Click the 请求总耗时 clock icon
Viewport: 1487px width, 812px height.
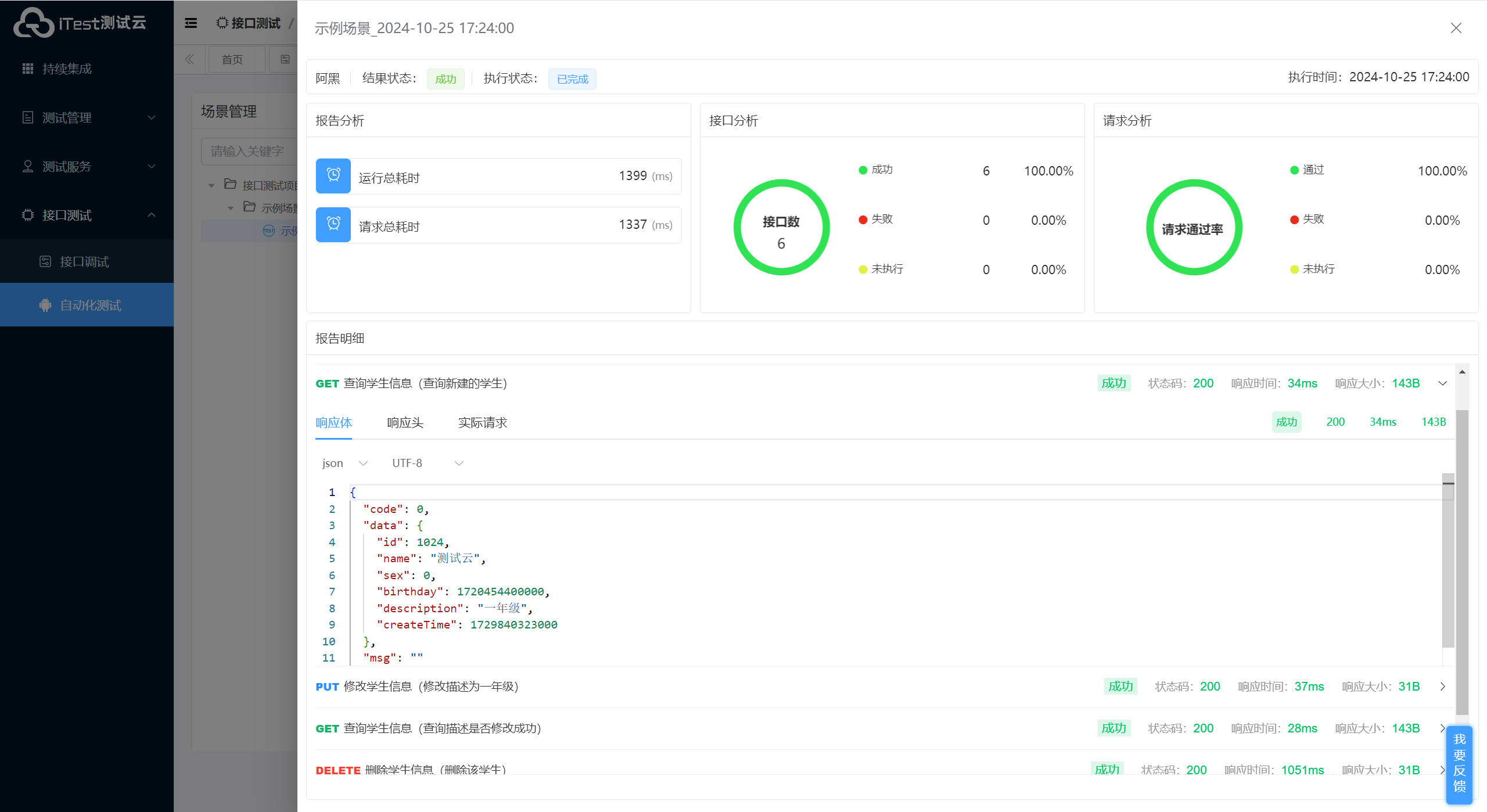[333, 224]
